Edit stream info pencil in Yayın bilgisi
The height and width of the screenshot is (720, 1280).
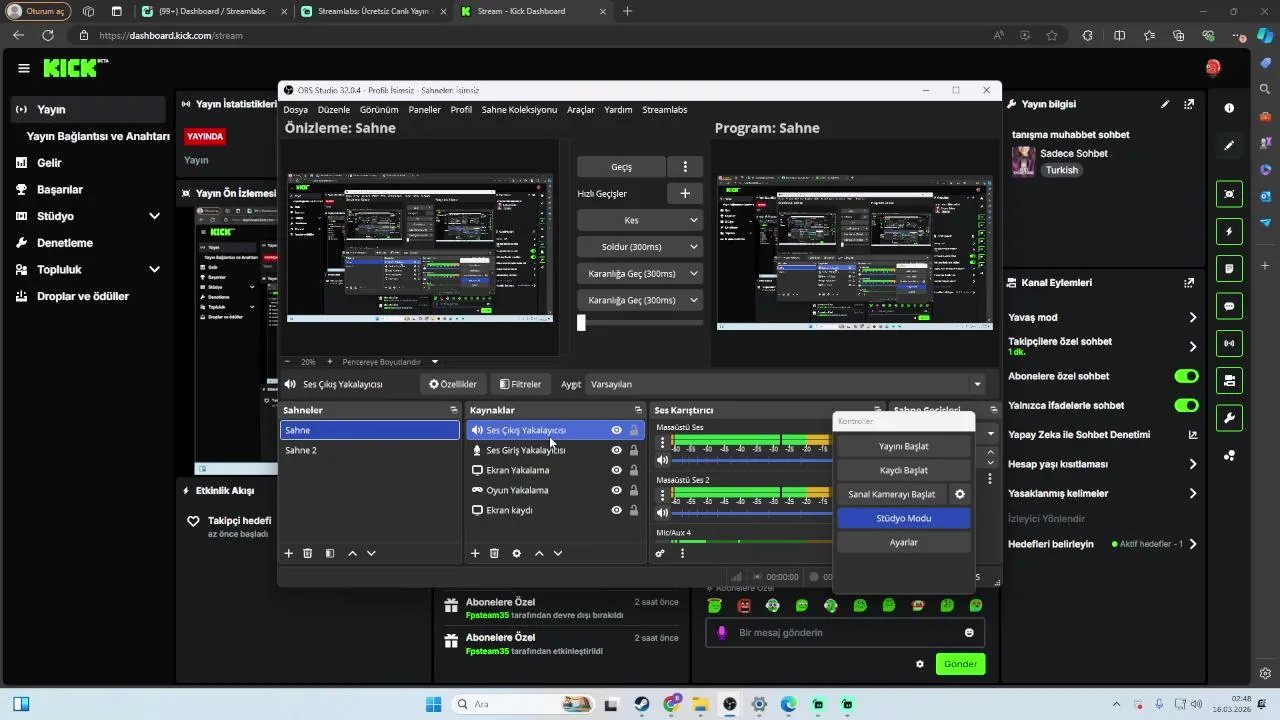[1165, 104]
